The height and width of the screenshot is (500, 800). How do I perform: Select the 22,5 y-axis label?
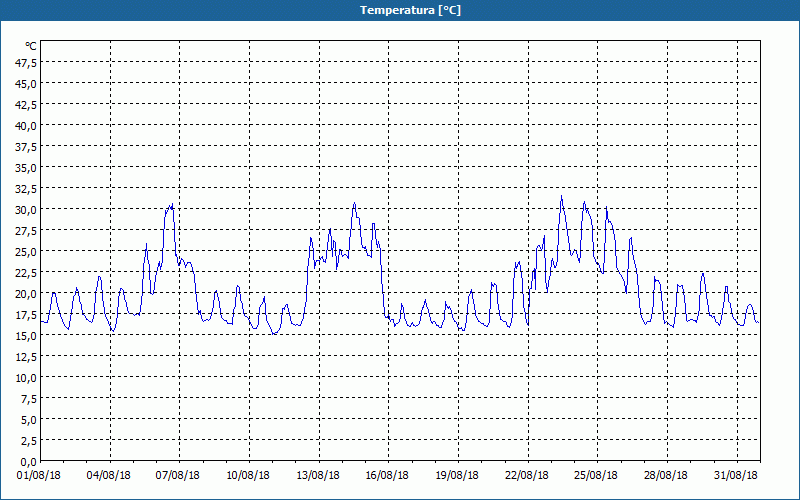26,273
